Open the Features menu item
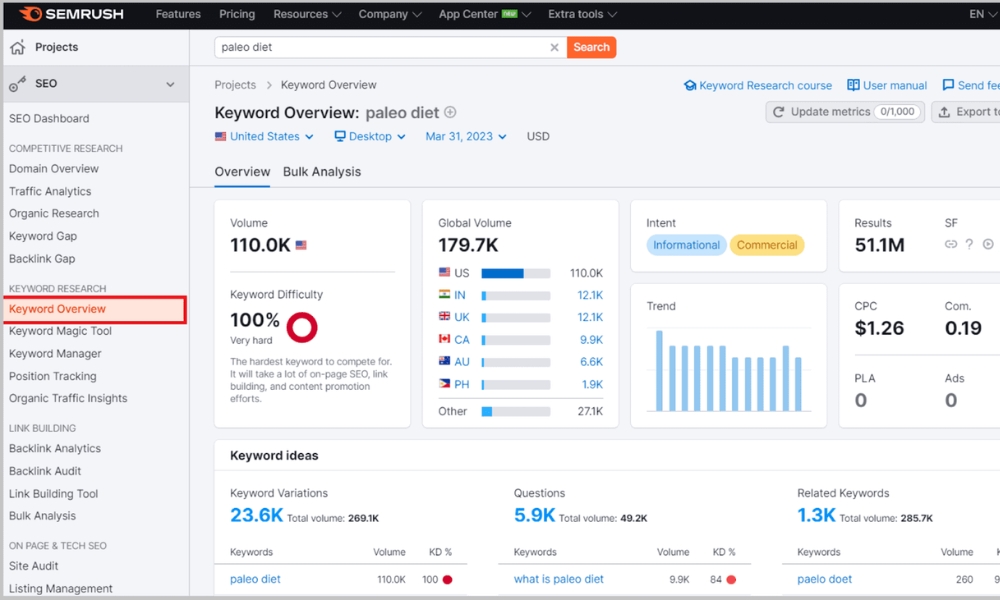 click(x=178, y=14)
